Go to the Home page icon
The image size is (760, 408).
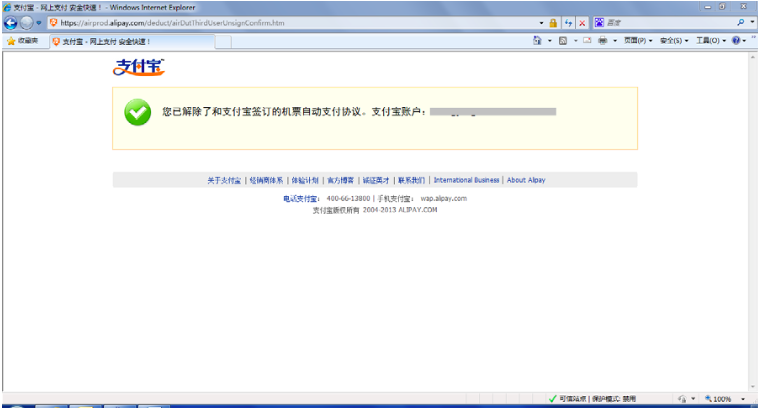(537, 41)
